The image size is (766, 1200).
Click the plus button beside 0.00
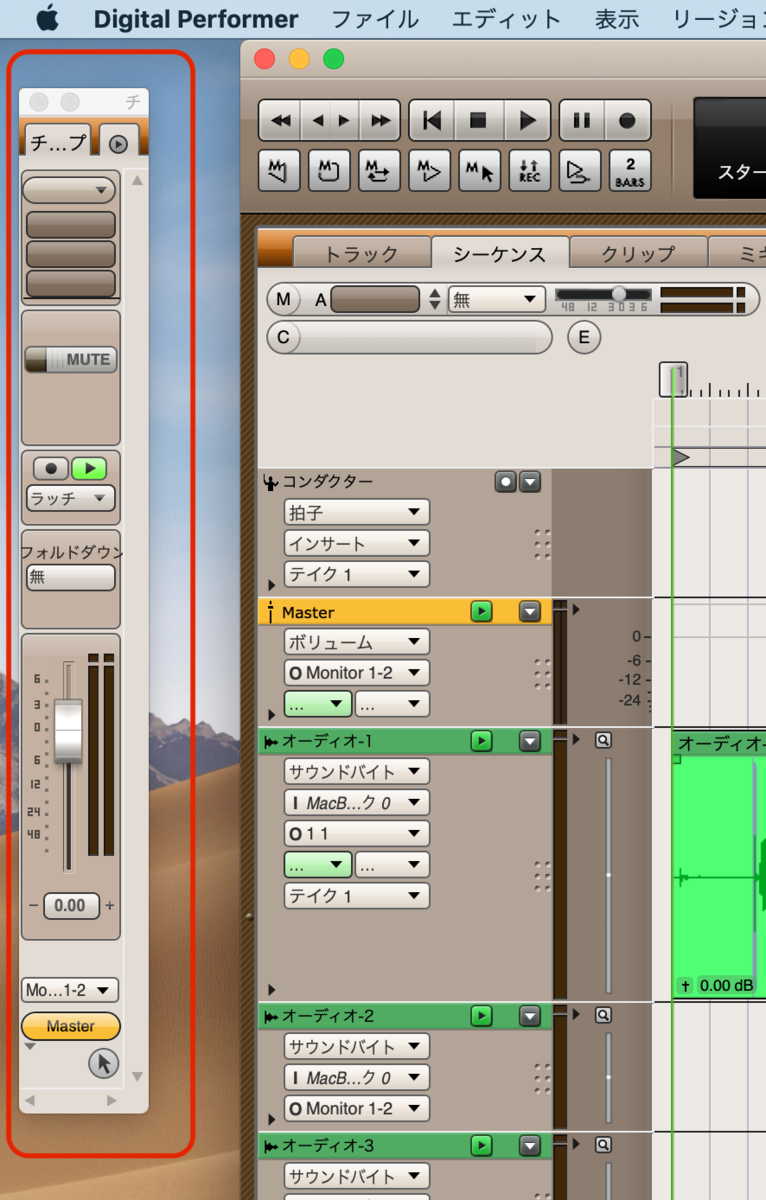pos(110,906)
